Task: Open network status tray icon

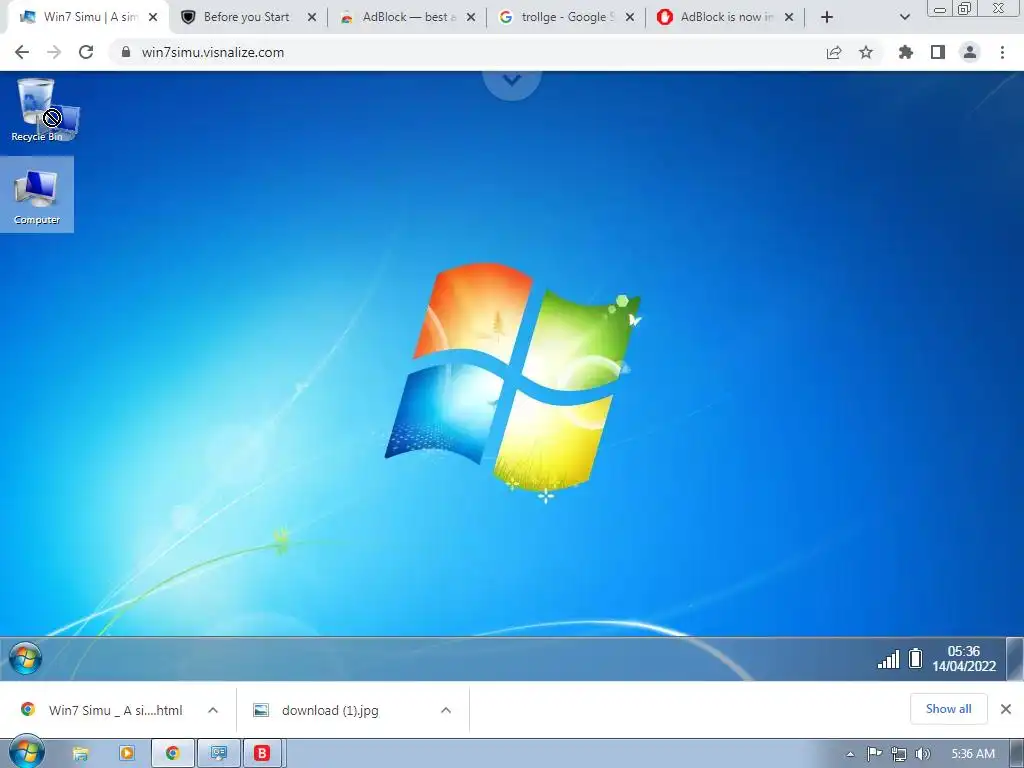Action: (x=899, y=754)
